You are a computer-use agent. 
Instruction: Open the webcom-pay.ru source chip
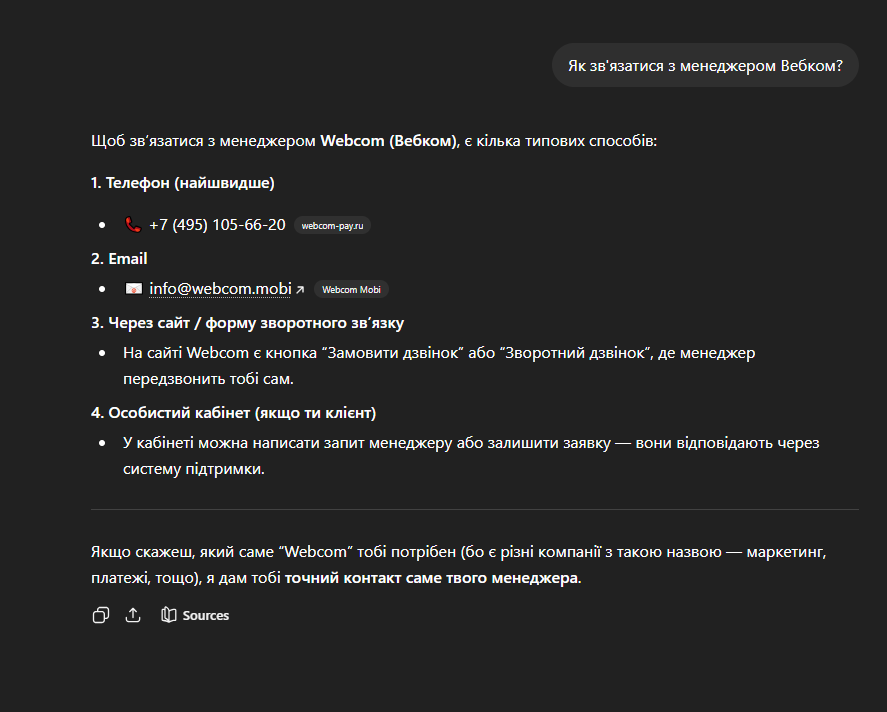tap(333, 226)
